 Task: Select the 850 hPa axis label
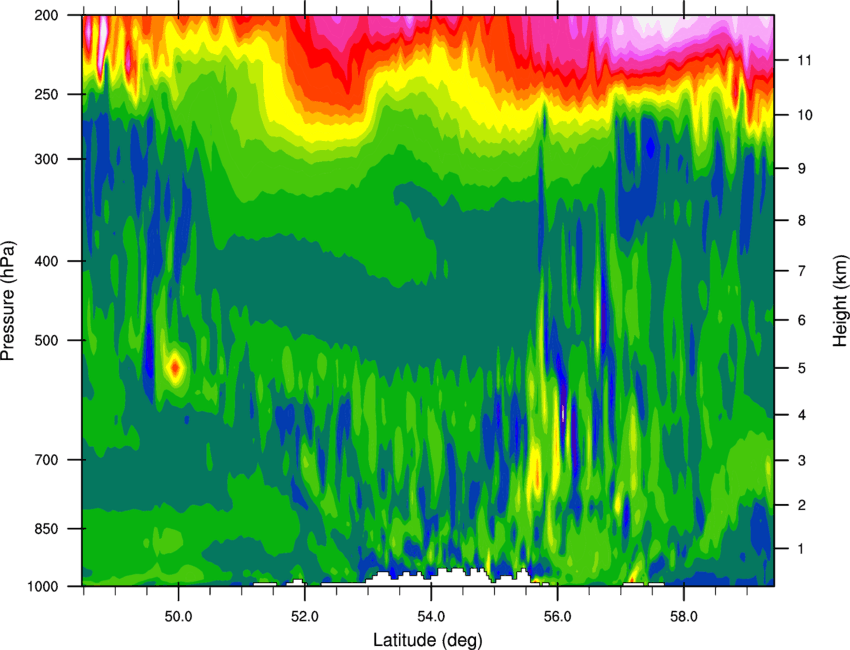45,529
